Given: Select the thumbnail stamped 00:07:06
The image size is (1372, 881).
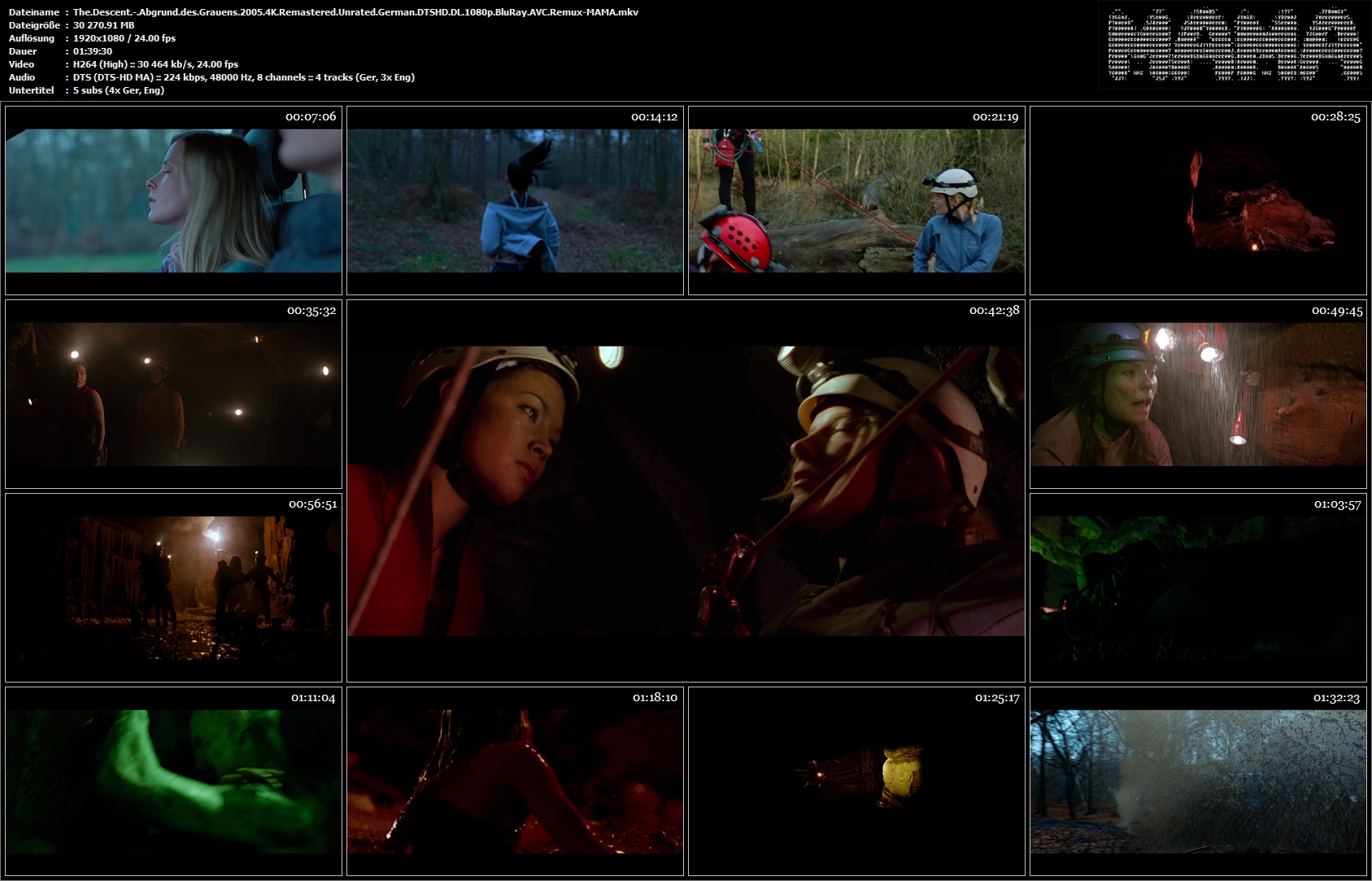Looking at the screenshot, I should [x=173, y=200].
